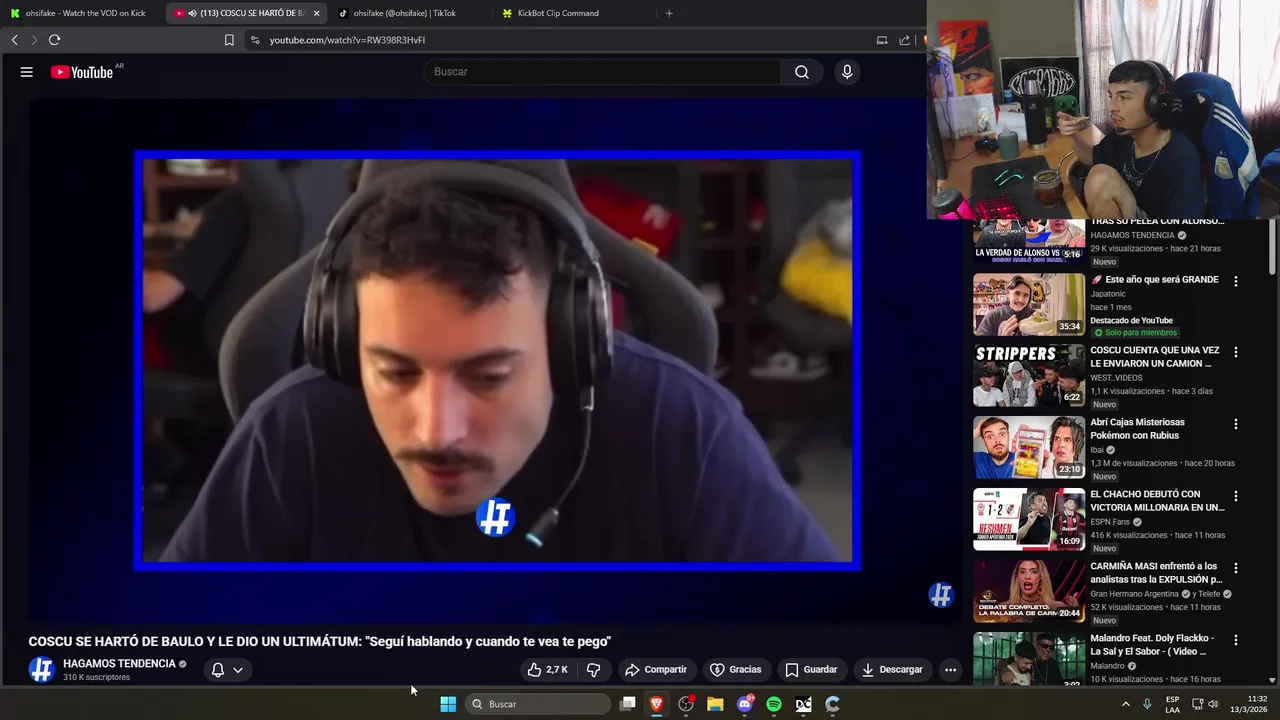Reload the page with the refresh icon
Viewport: 1280px width, 720px height.
click(54, 40)
